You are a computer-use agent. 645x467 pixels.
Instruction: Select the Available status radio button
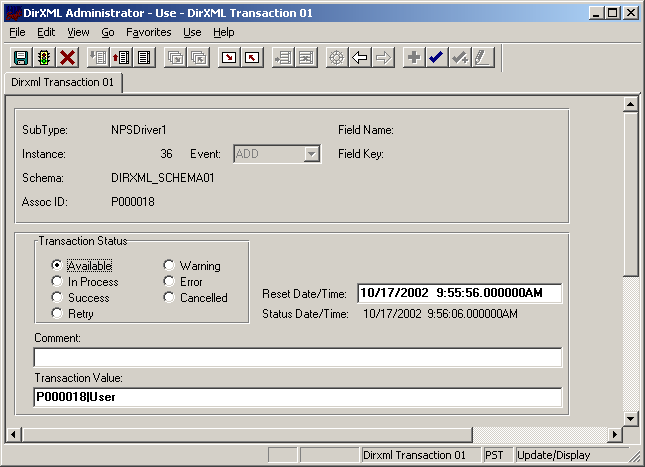coord(57,265)
